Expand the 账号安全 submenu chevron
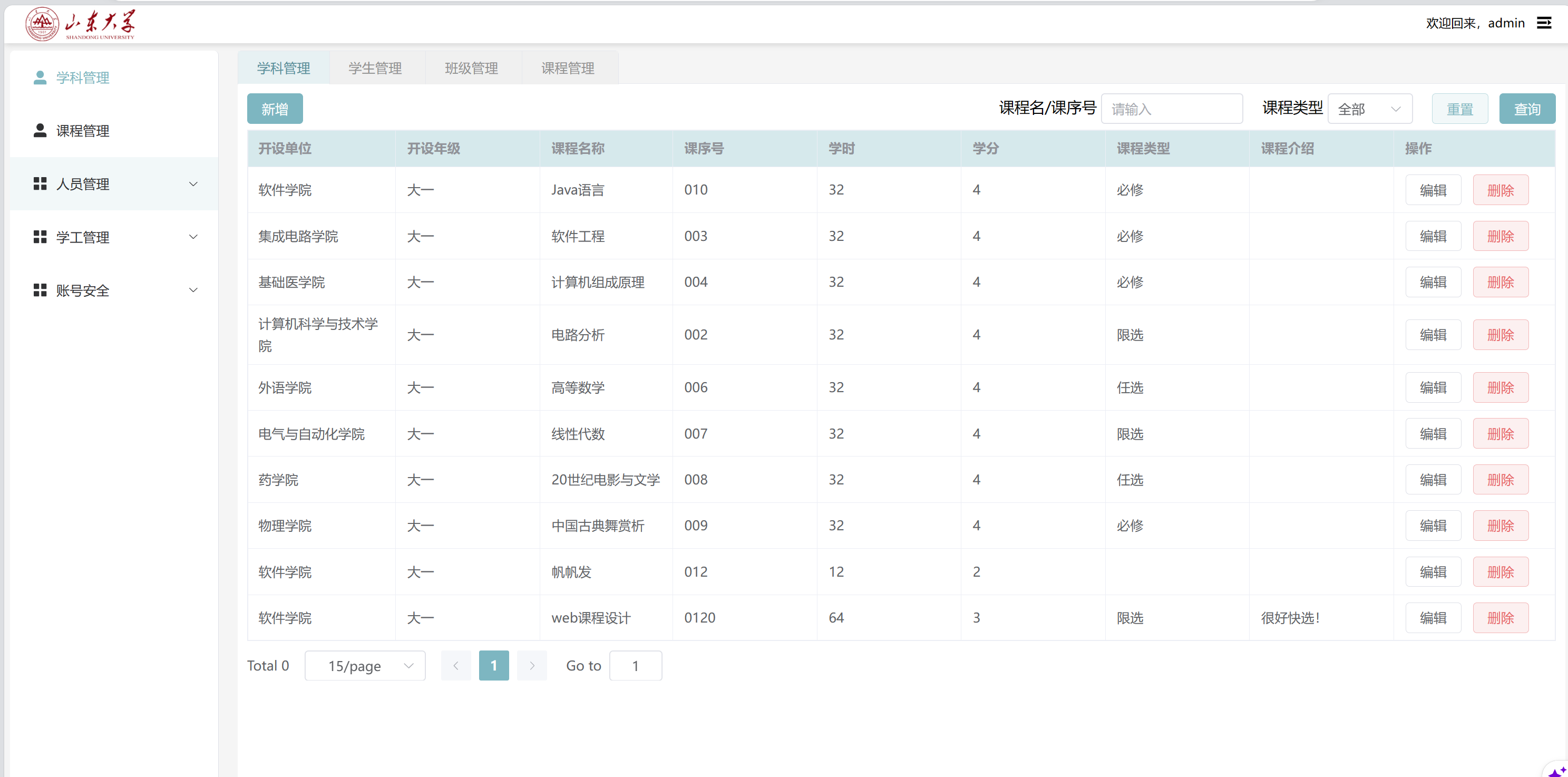 coord(193,290)
